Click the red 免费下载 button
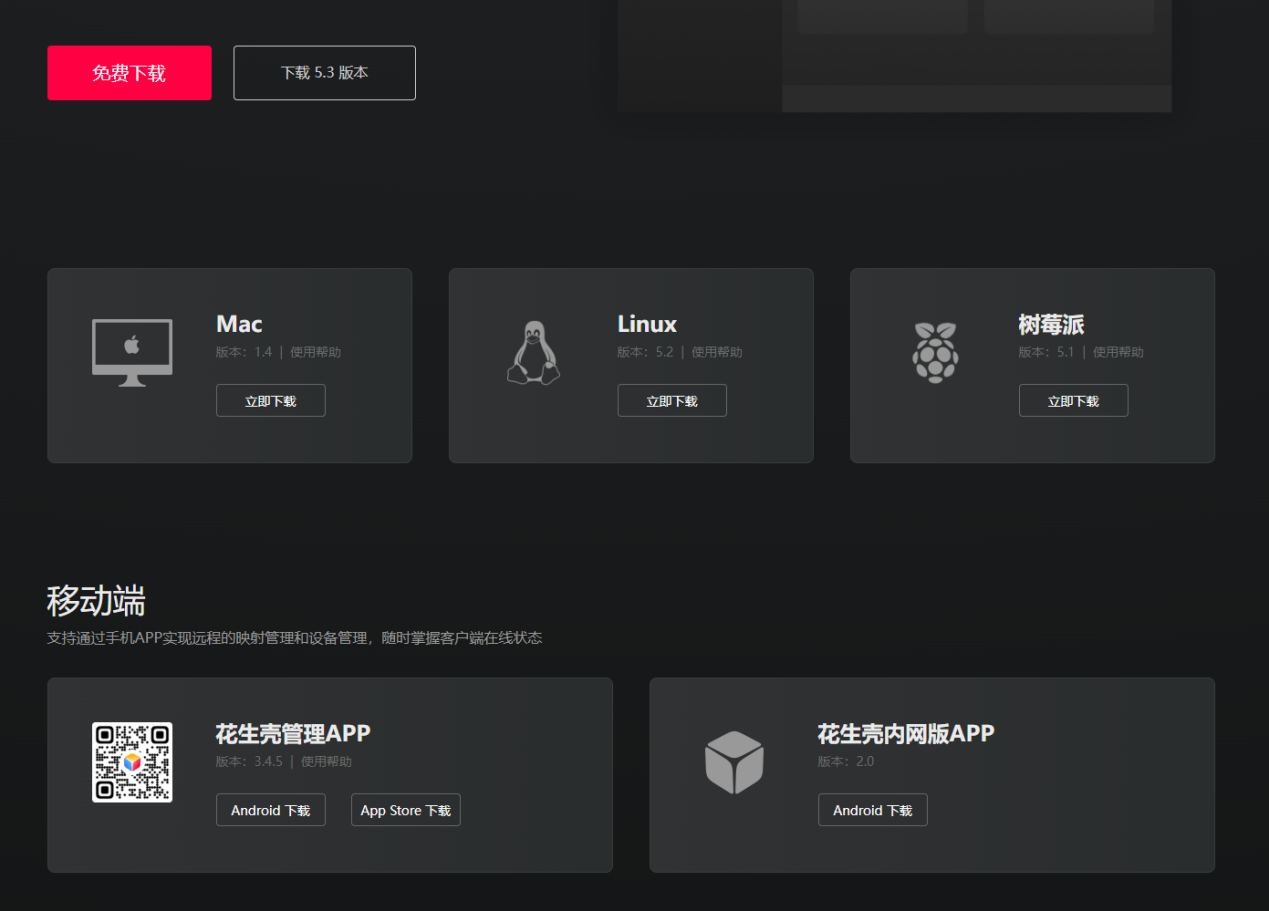Image resolution: width=1269 pixels, height=911 pixels. click(x=129, y=73)
